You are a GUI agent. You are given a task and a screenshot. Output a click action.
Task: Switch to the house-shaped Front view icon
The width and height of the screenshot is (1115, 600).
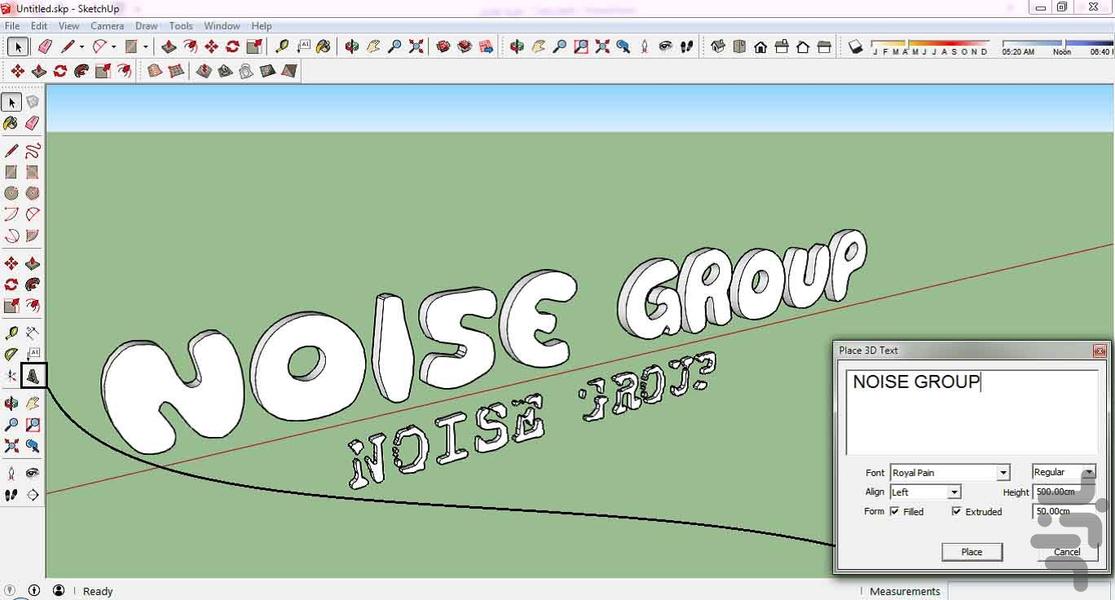[x=761, y=46]
